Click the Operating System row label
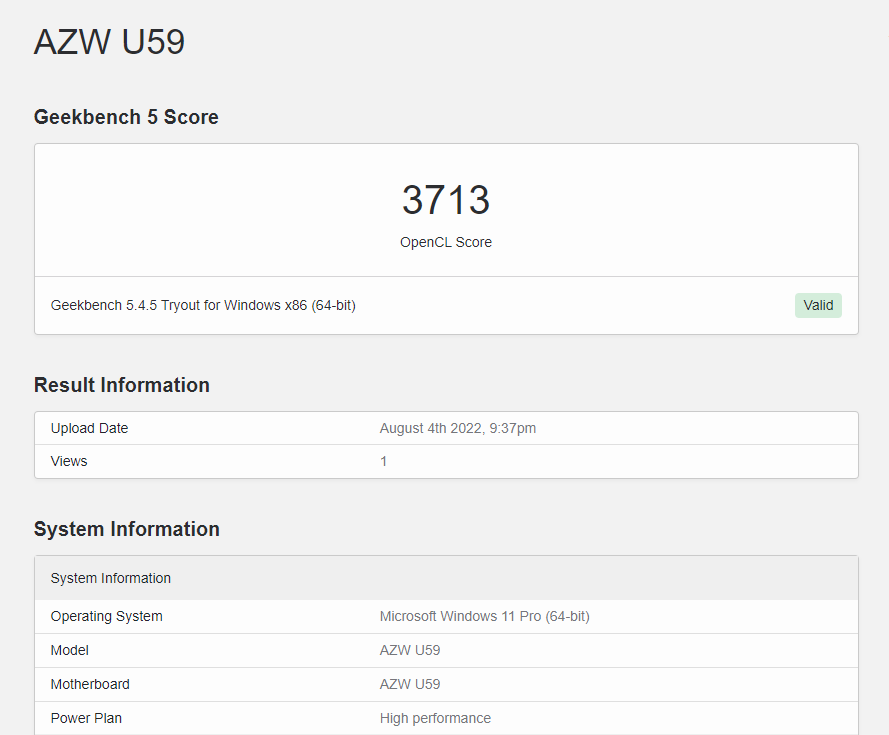The image size is (889, 735). [106, 616]
